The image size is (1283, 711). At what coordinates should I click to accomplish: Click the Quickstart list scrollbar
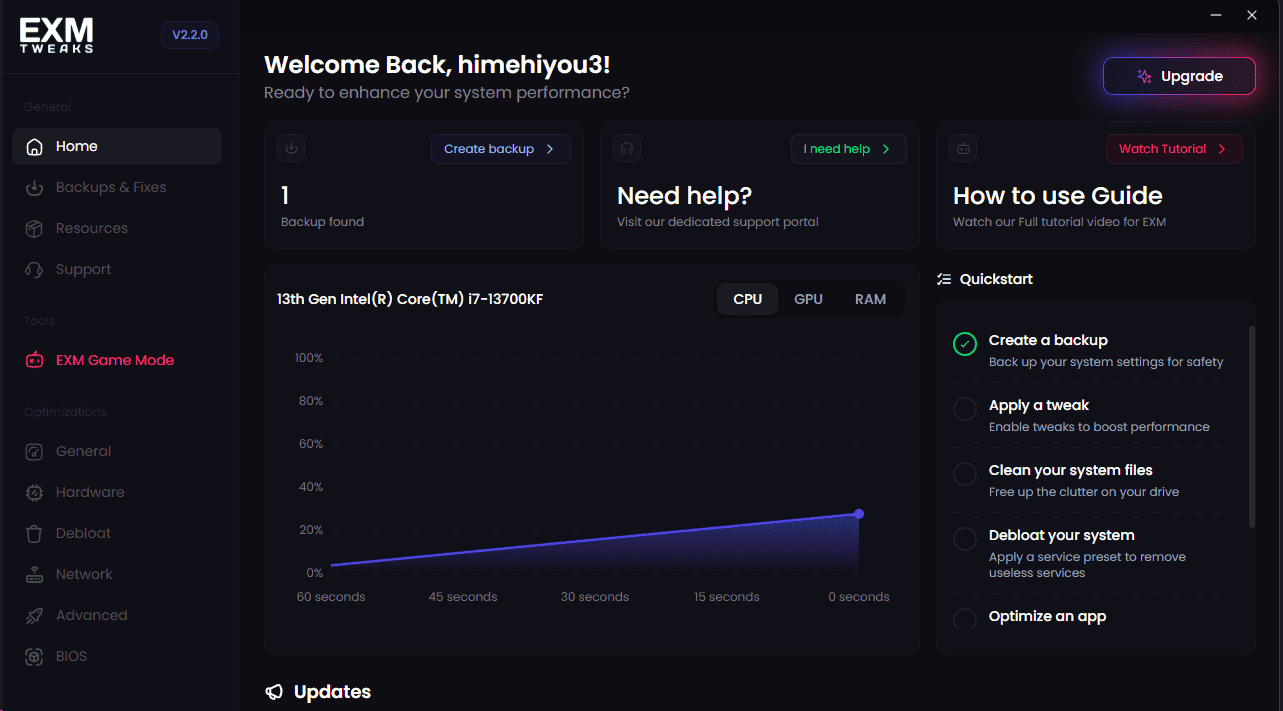point(1251,426)
